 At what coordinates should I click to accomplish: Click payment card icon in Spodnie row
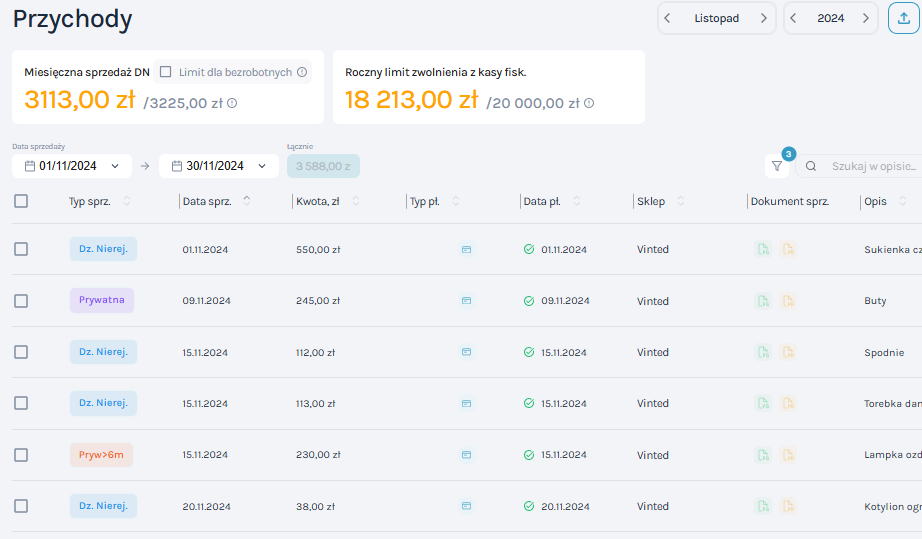(x=466, y=352)
